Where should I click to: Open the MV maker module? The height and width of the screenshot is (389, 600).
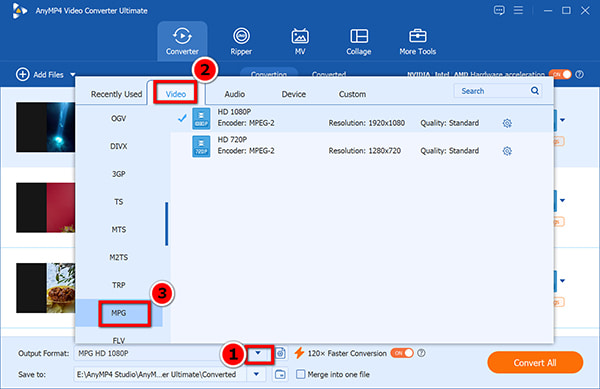300,41
